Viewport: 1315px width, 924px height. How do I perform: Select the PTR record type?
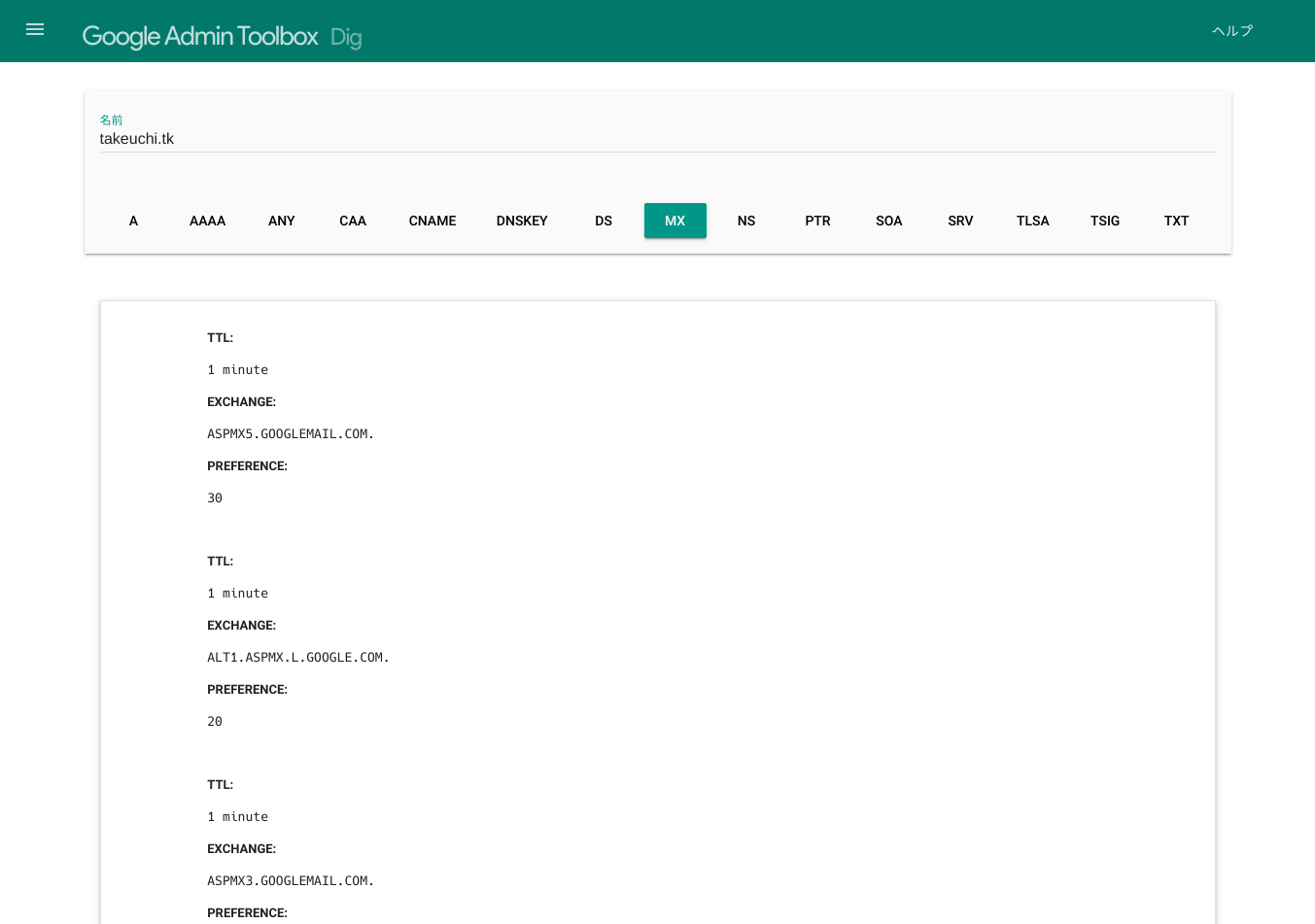tap(817, 221)
